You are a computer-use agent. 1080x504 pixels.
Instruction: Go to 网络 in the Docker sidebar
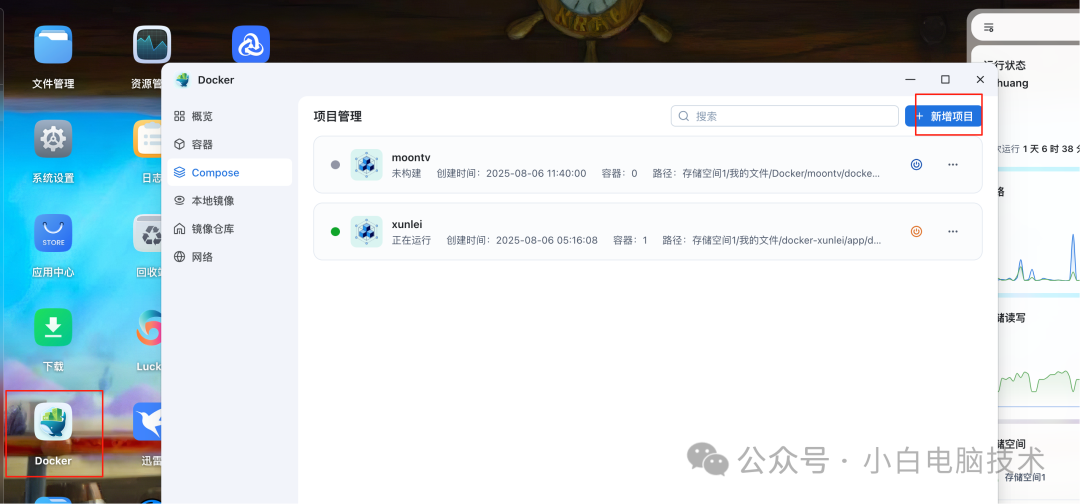tap(229, 257)
